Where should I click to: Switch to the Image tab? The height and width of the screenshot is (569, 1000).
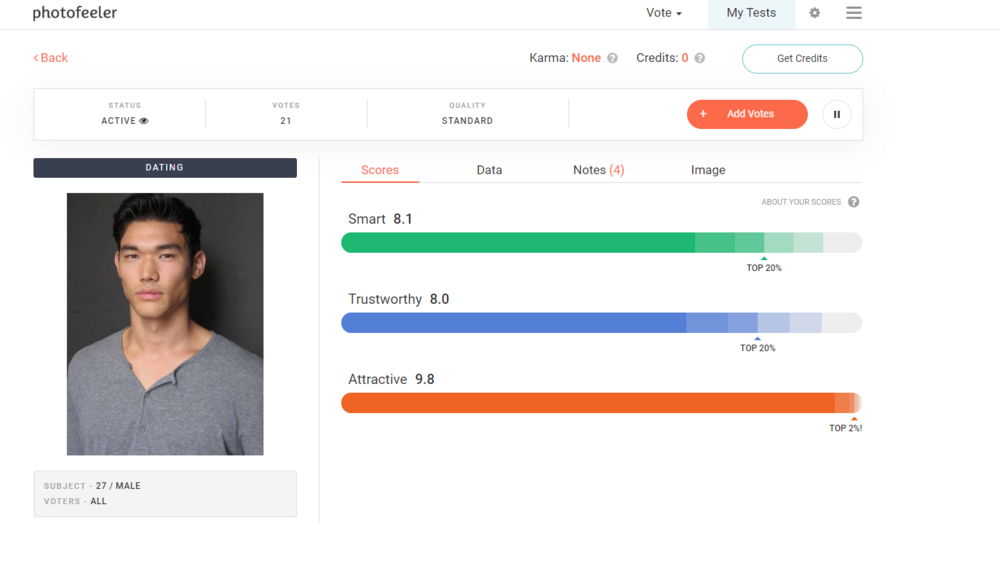click(708, 170)
